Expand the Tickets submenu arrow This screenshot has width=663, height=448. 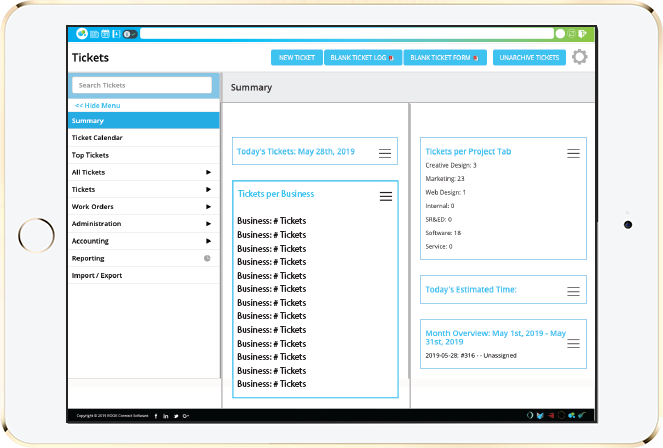coord(208,189)
